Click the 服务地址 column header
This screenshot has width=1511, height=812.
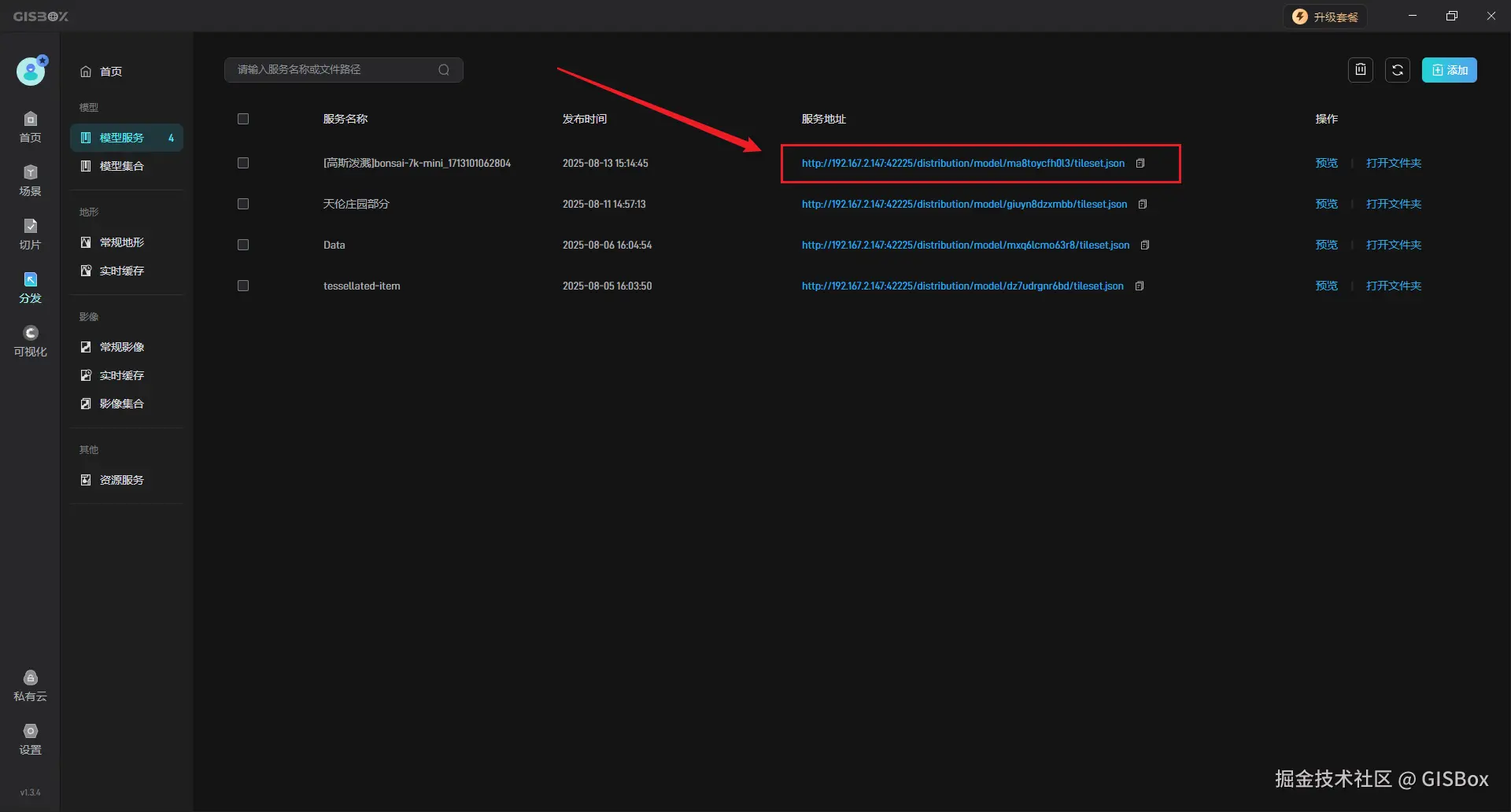click(824, 120)
